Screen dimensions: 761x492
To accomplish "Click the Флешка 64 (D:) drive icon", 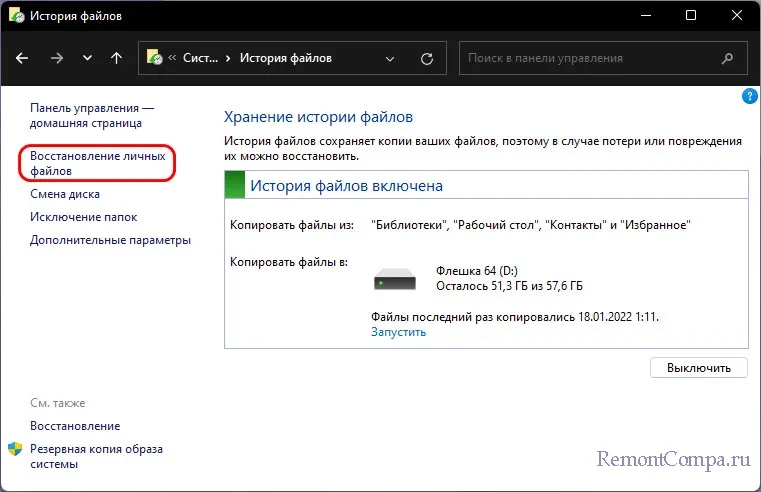I will 397,278.
